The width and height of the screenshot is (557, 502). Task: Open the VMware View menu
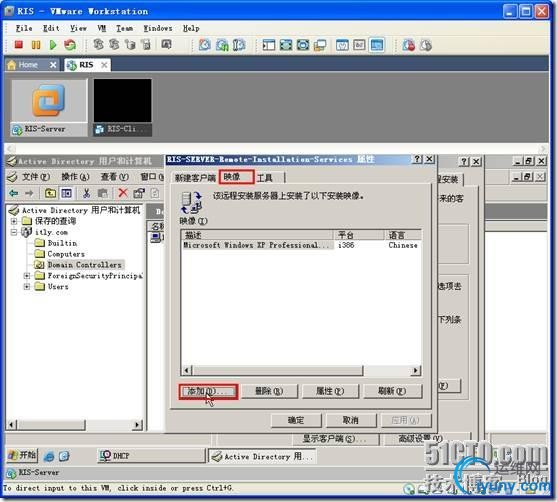(x=78, y=28)
